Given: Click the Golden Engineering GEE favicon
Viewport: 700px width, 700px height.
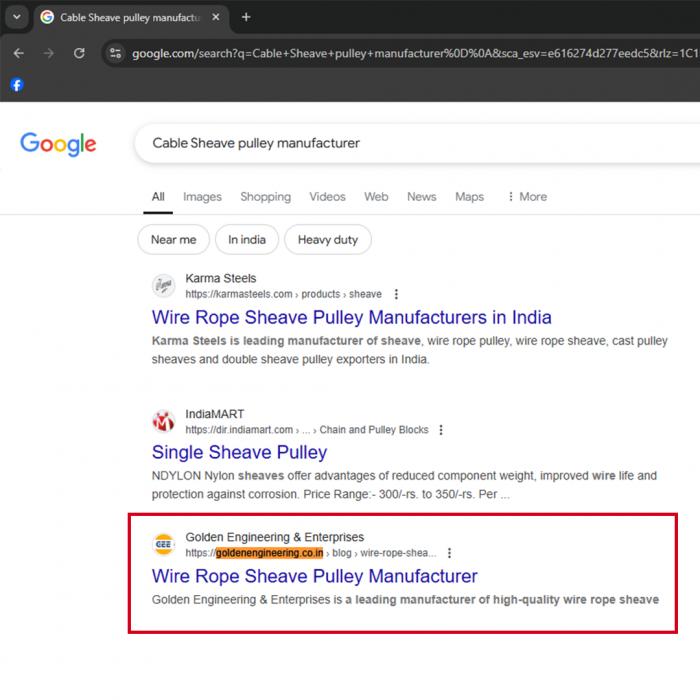Looking at the screenshot, I should [163, 545].
